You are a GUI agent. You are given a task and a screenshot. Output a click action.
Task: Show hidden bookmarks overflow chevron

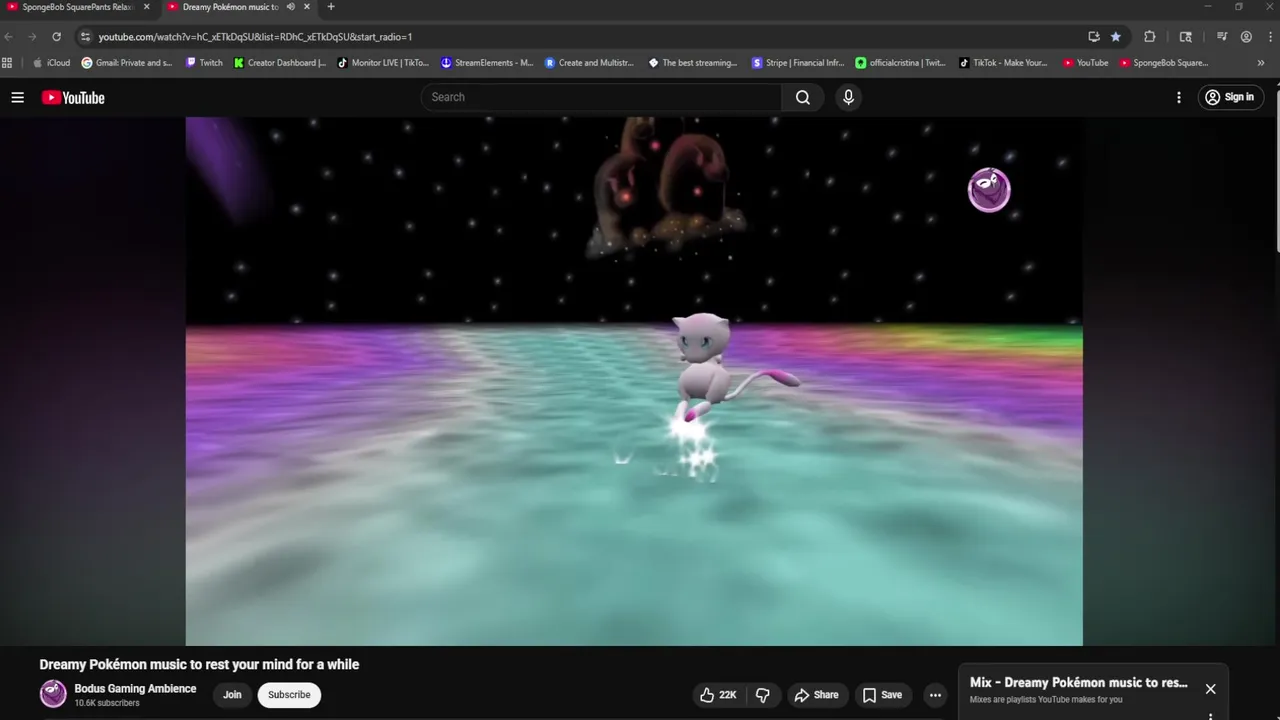pos(1261,63)
